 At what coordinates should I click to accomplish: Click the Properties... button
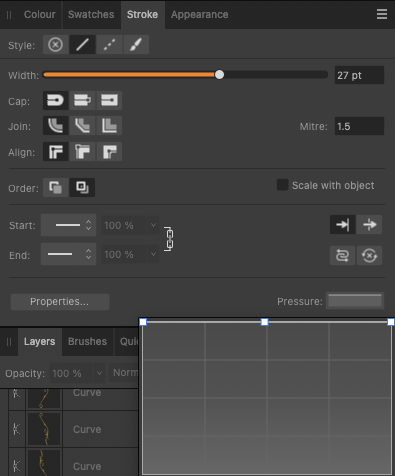coord(60,302)
